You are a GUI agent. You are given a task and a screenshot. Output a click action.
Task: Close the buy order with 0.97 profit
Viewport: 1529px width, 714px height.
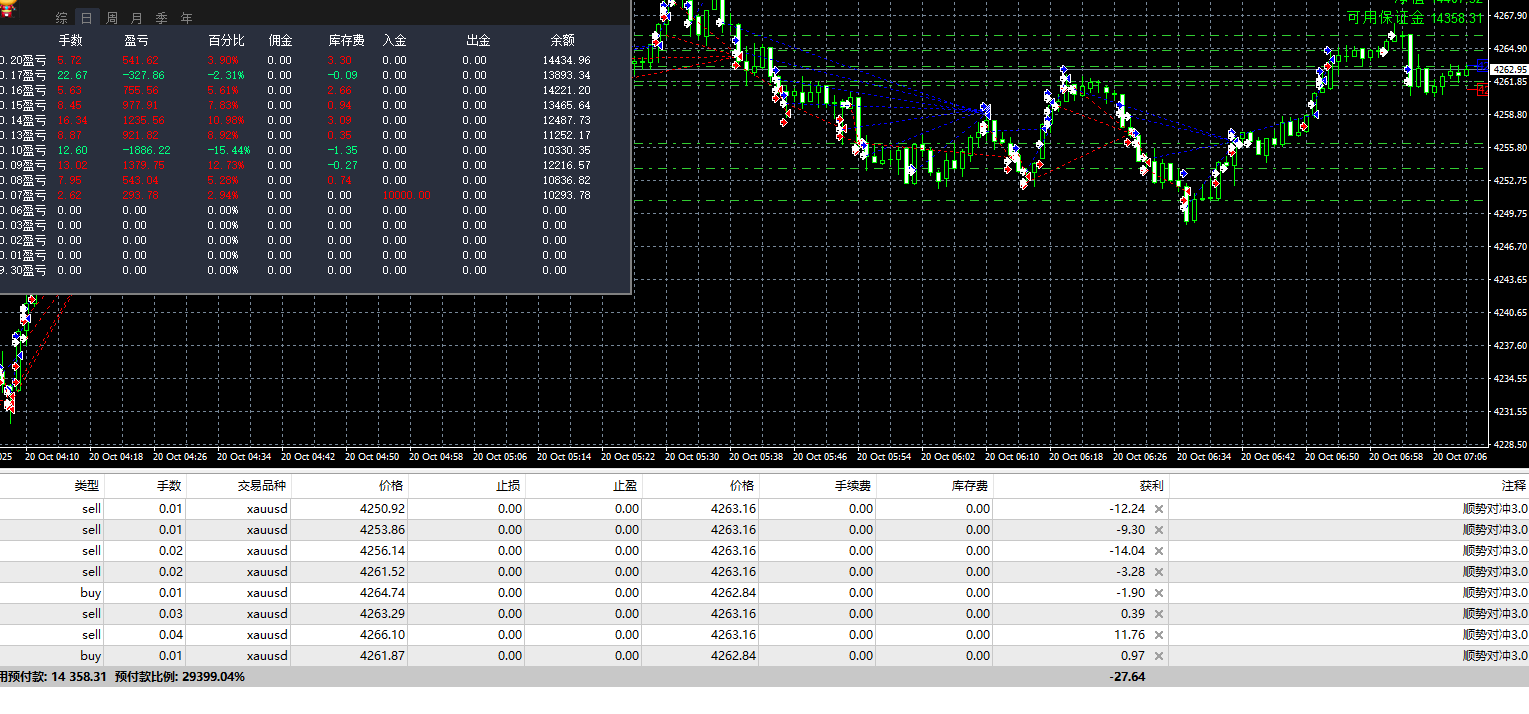[1159, 656]
